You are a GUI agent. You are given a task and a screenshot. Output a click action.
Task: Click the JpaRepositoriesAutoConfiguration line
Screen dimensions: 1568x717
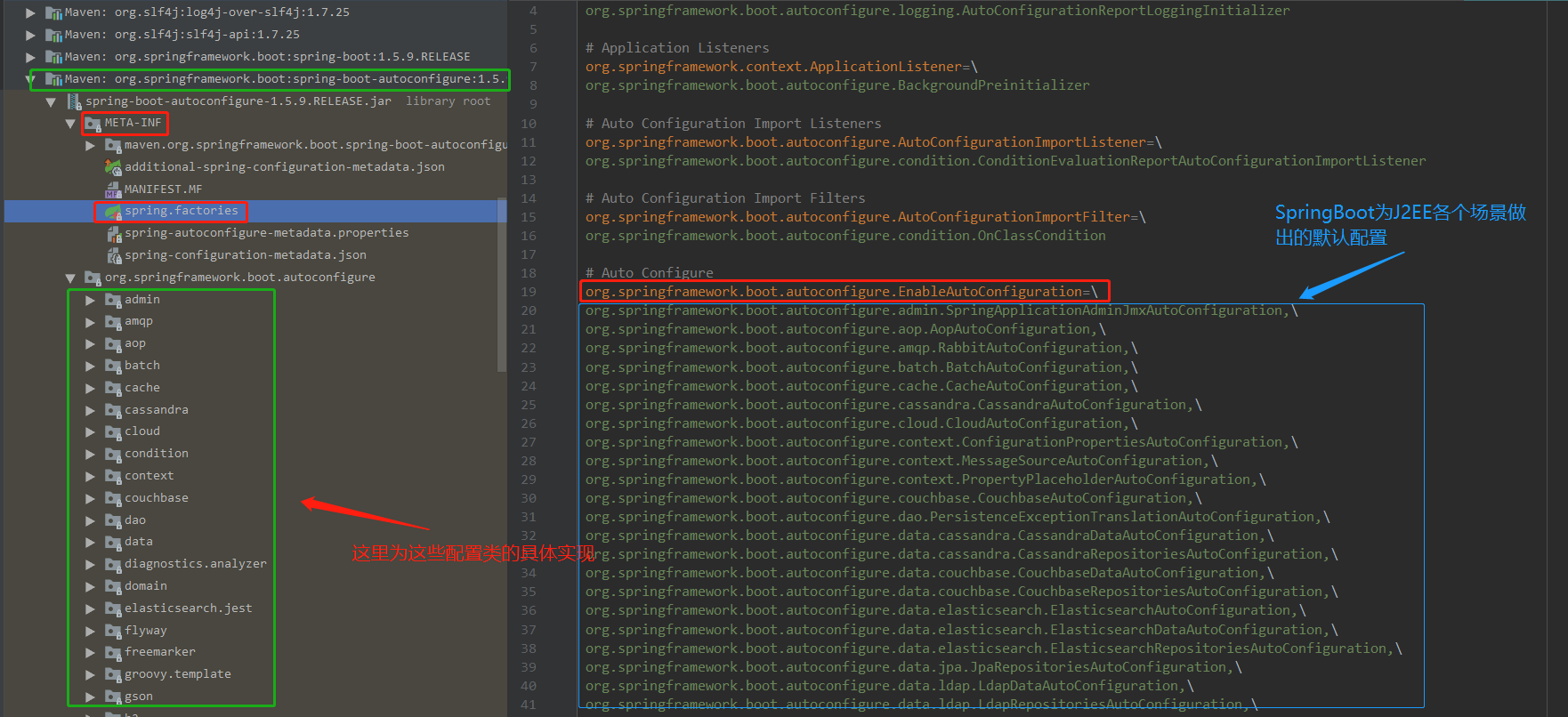point(914,667)
